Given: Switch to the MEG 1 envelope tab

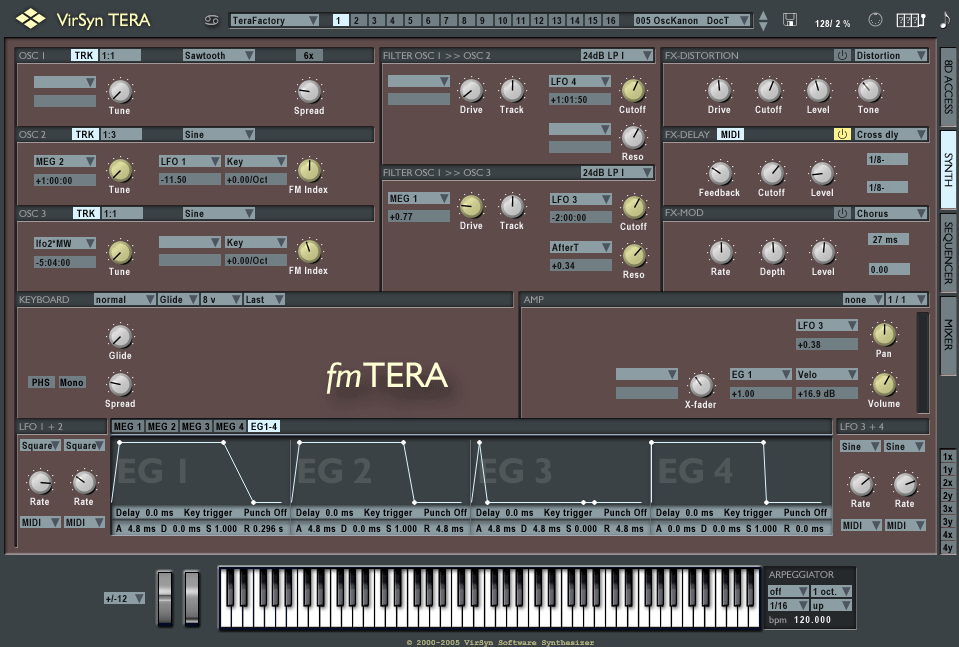Looking at the screenshot, I should pos(127,426).
